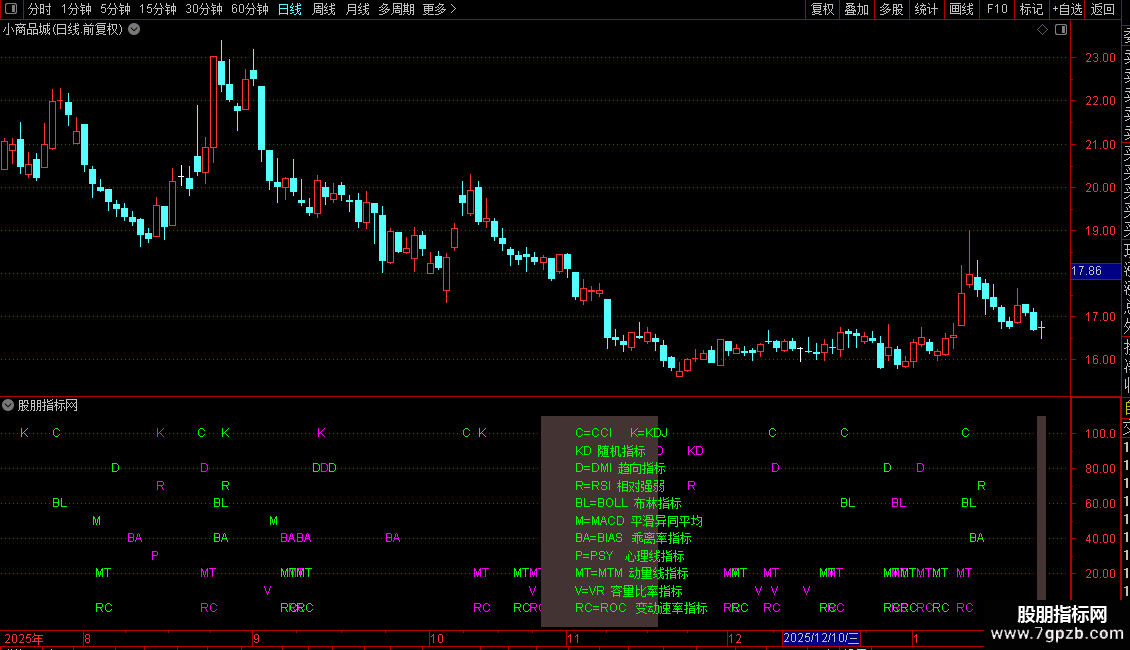
Task: Toggle the panel layout icon at chart top-right
Action: coord(1061,30)
